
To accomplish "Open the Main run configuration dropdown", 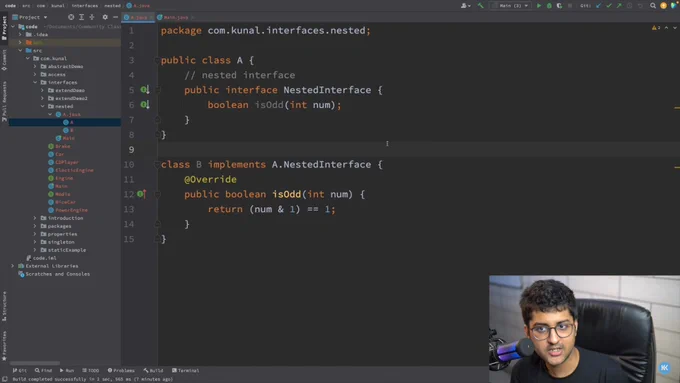I will click(x=511, y=6).
